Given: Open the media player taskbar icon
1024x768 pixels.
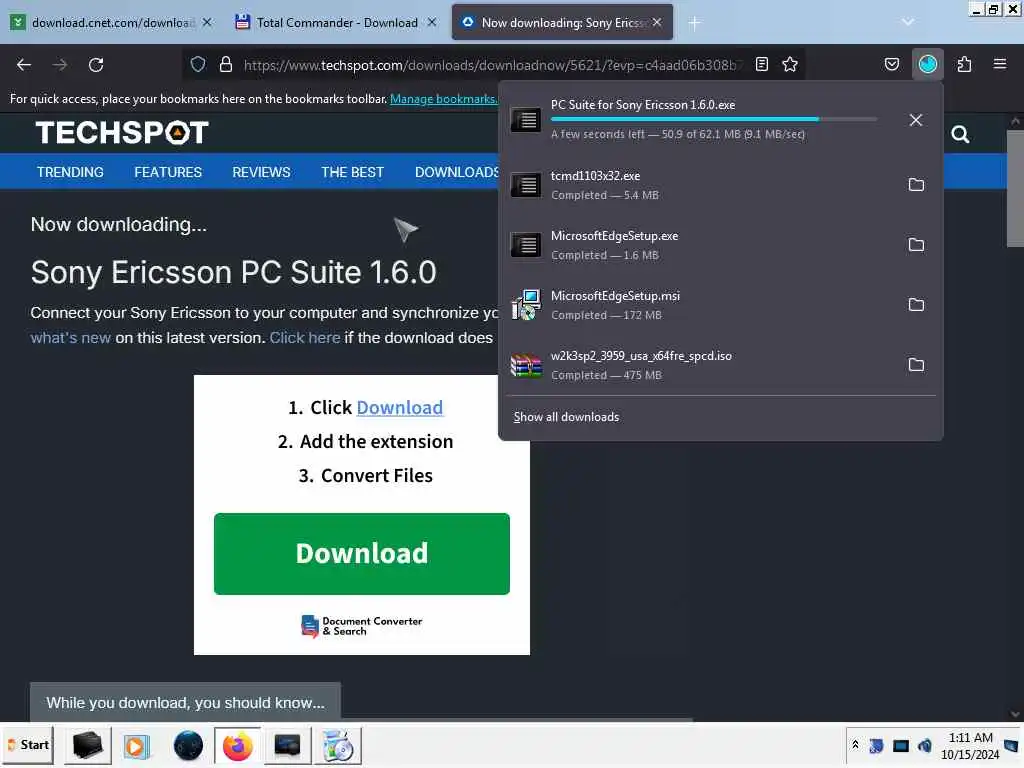Looking at the screenshot, I should (136, 746).
